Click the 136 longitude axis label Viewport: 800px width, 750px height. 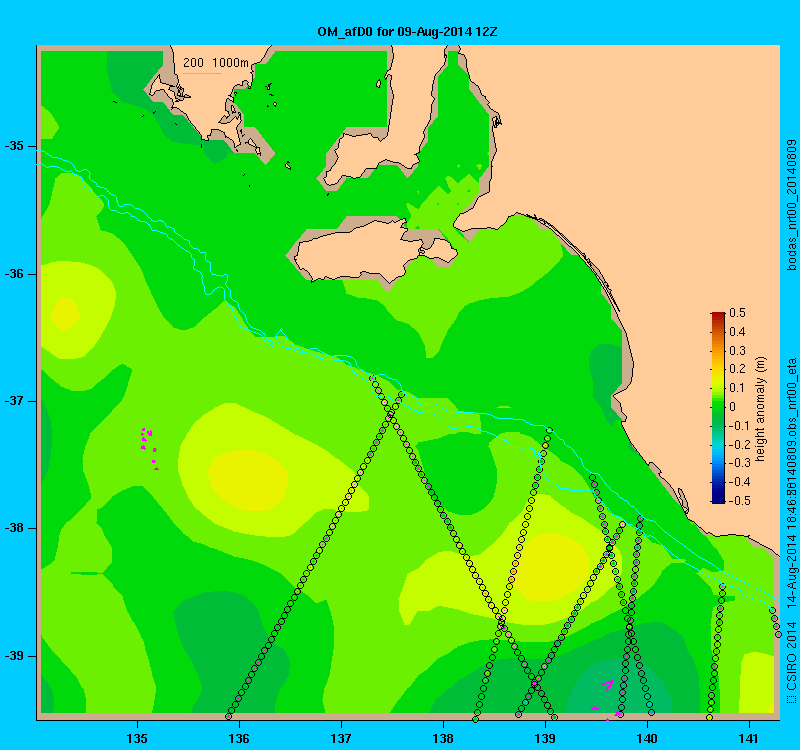point(239,739)
